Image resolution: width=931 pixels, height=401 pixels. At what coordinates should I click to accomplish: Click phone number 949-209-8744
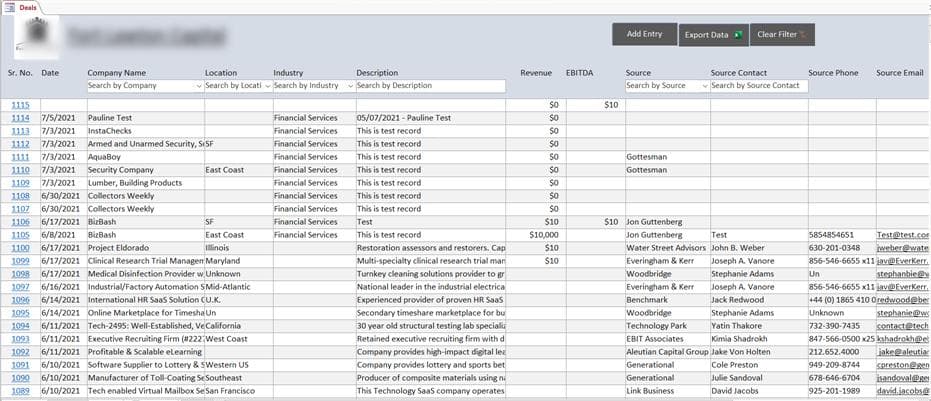pyautogui.click(x=842, y=365)
